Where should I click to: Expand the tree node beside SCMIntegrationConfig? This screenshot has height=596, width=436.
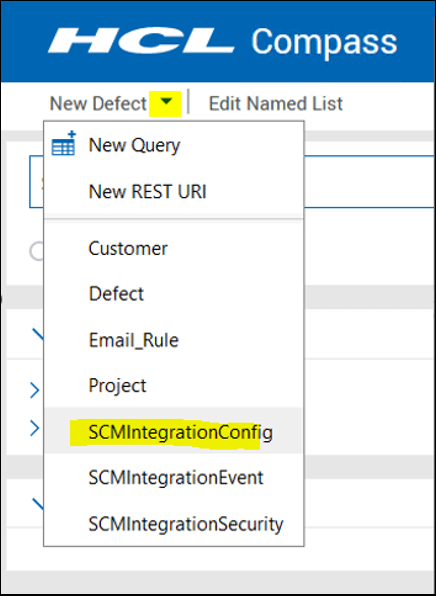click(x=35, y=428)
